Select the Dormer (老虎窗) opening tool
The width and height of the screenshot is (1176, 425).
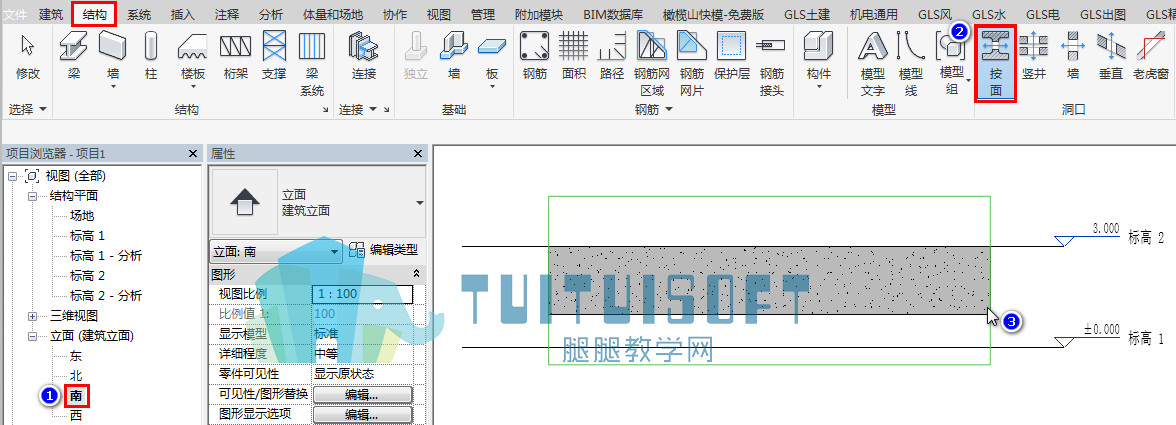[1150, 56]
